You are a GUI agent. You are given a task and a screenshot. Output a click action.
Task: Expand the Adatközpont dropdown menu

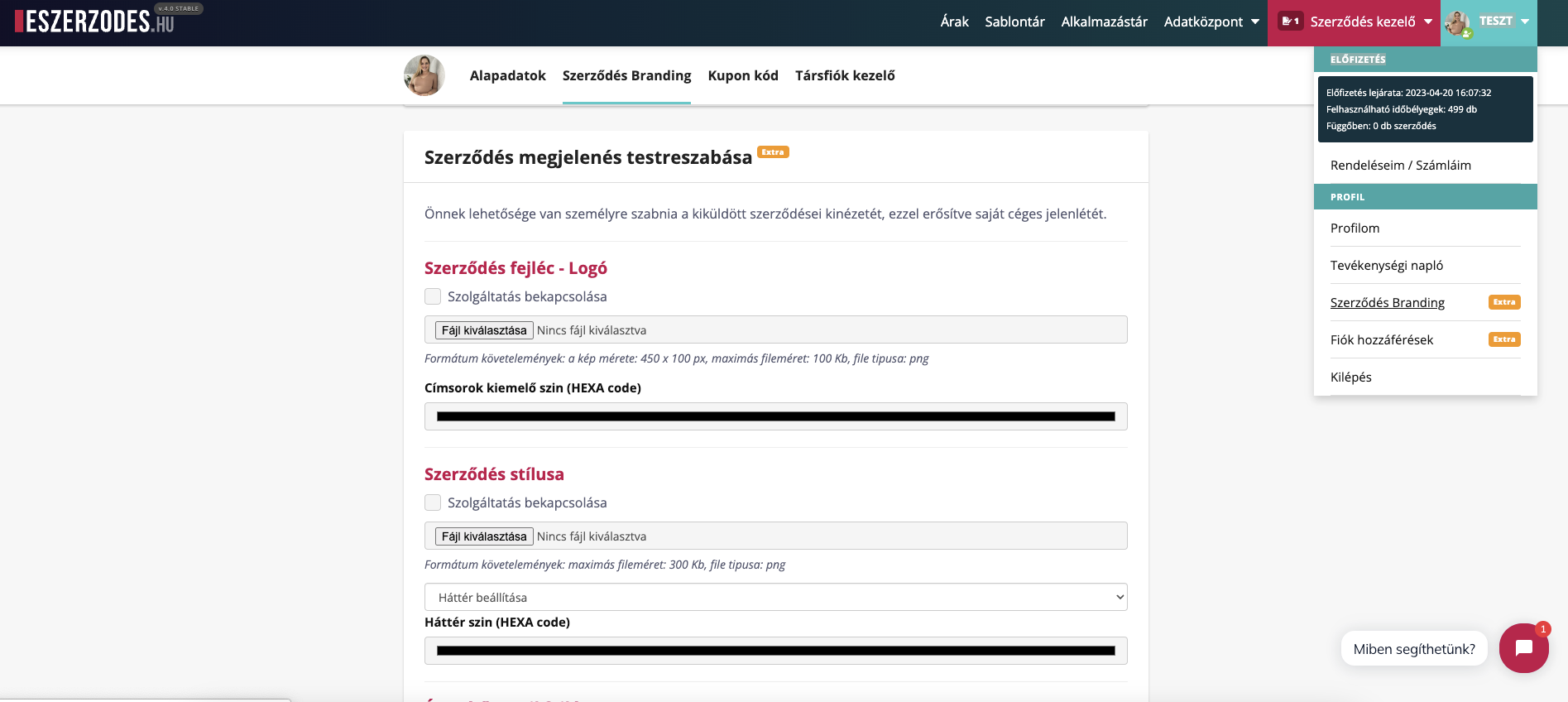pos(1211,22)
